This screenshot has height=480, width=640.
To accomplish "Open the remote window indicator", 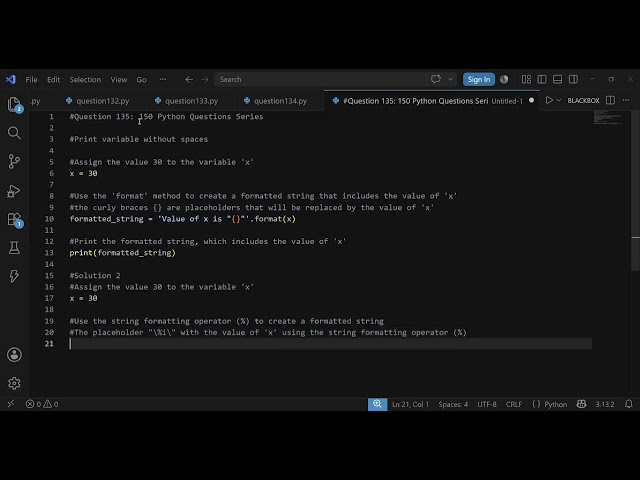I will (11, 404).
